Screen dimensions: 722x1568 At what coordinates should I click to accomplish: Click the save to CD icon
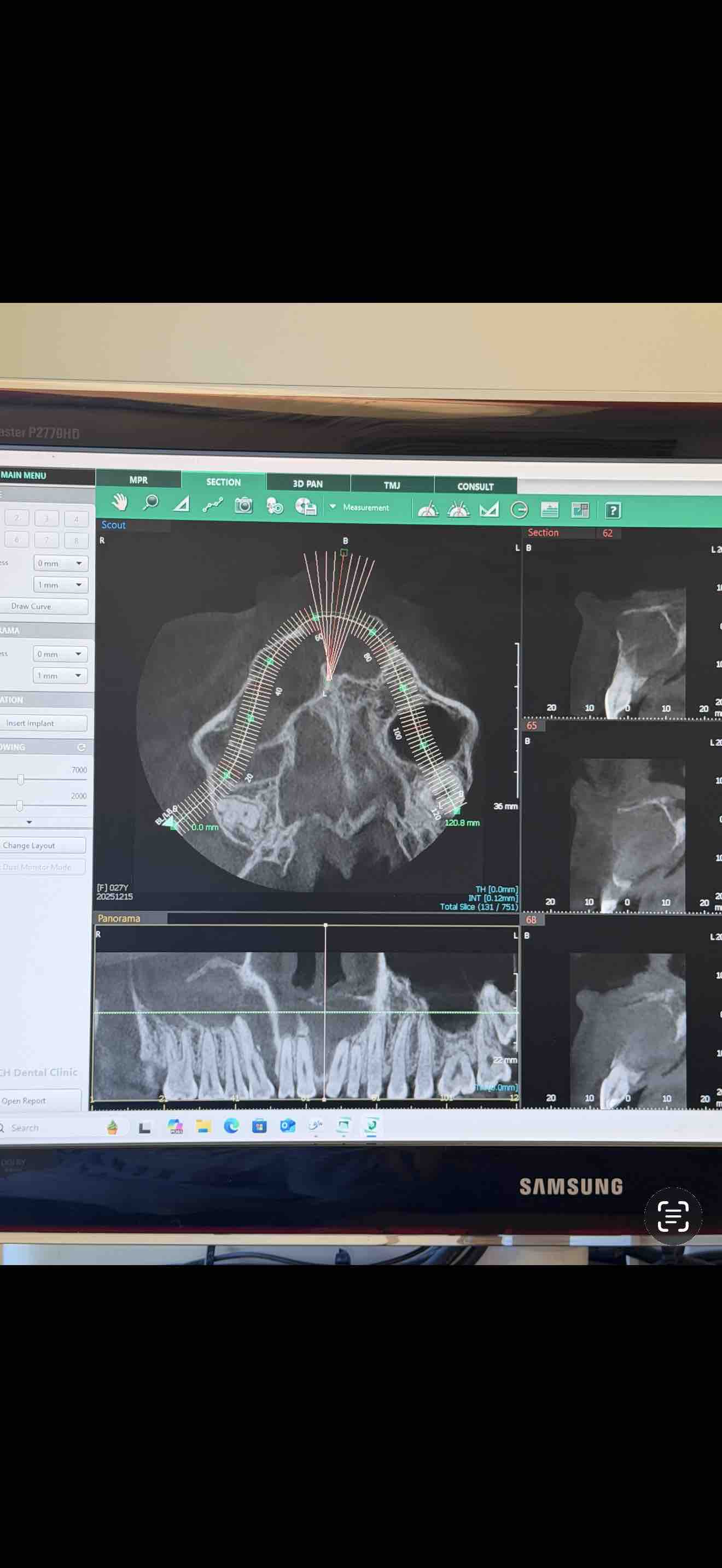(306, 506)
